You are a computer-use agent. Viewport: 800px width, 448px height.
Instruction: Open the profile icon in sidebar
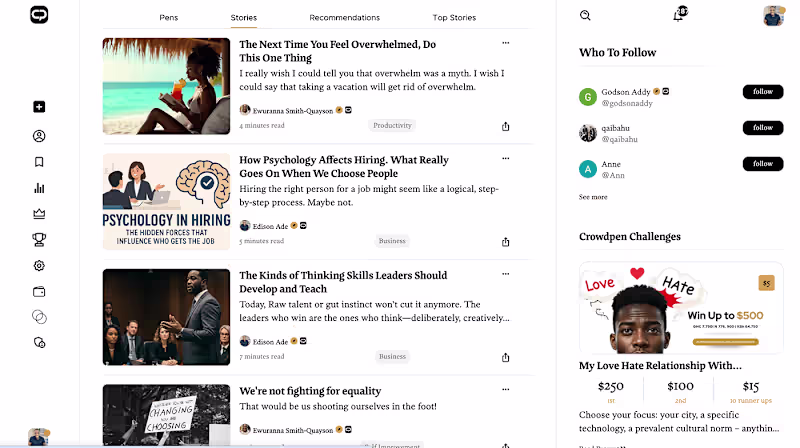point(39,136)
